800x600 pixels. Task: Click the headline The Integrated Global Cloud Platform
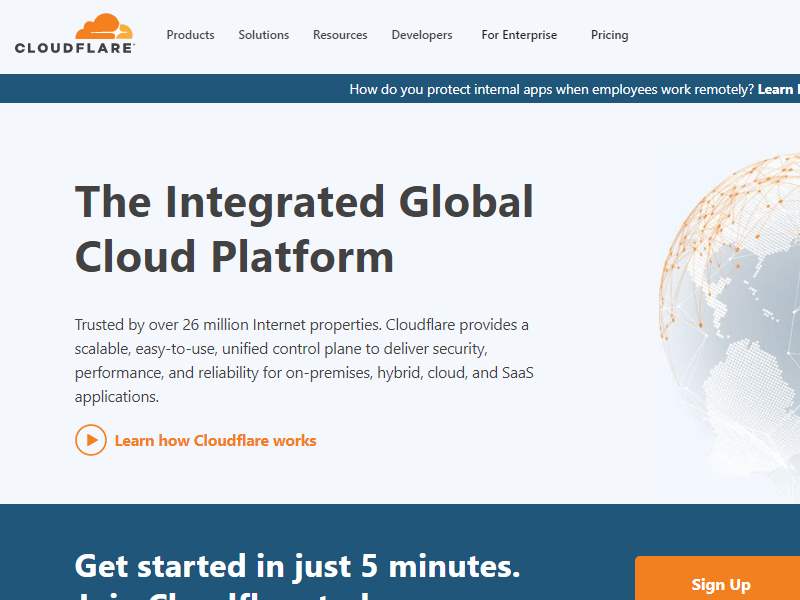(304, 229)
